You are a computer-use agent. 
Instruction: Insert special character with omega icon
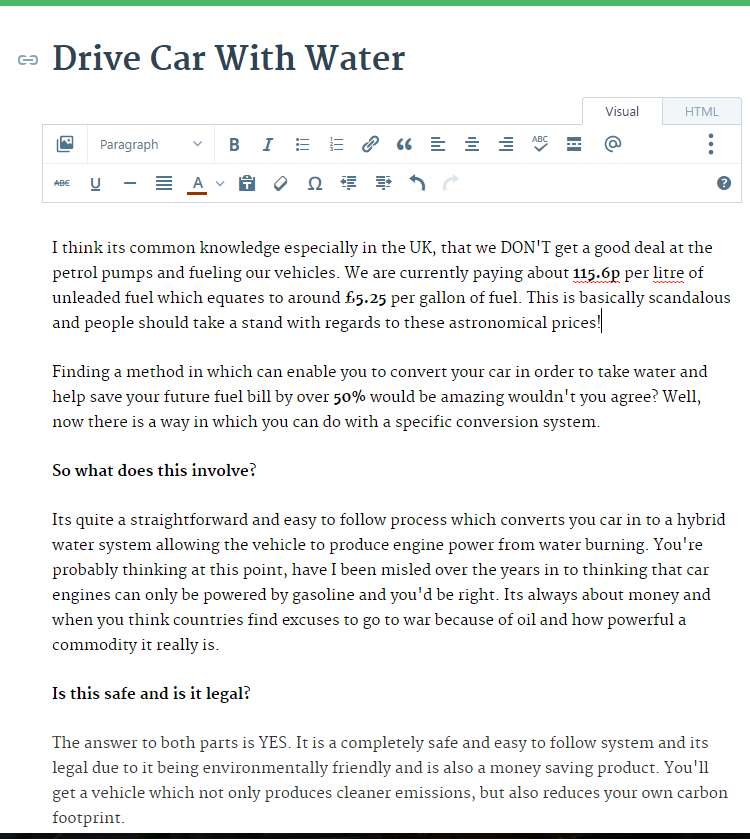(314, 183)
